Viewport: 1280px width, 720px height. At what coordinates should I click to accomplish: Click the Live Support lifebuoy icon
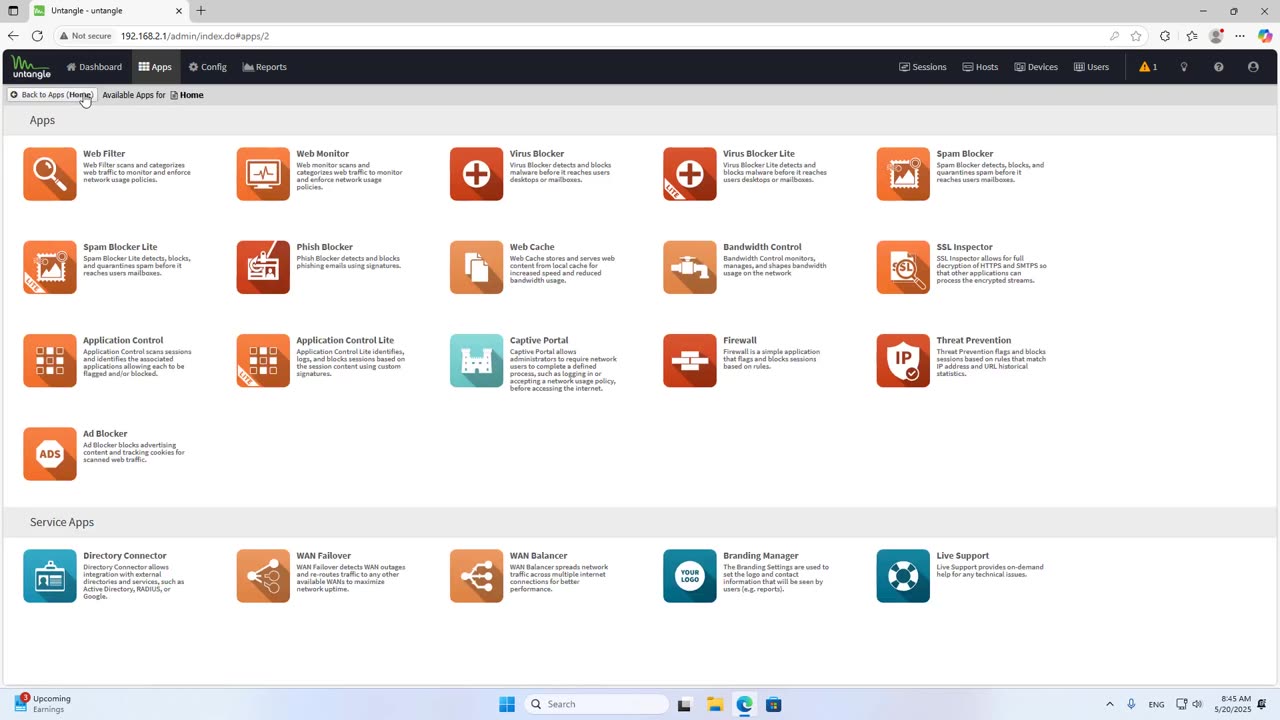click(903, 576)
